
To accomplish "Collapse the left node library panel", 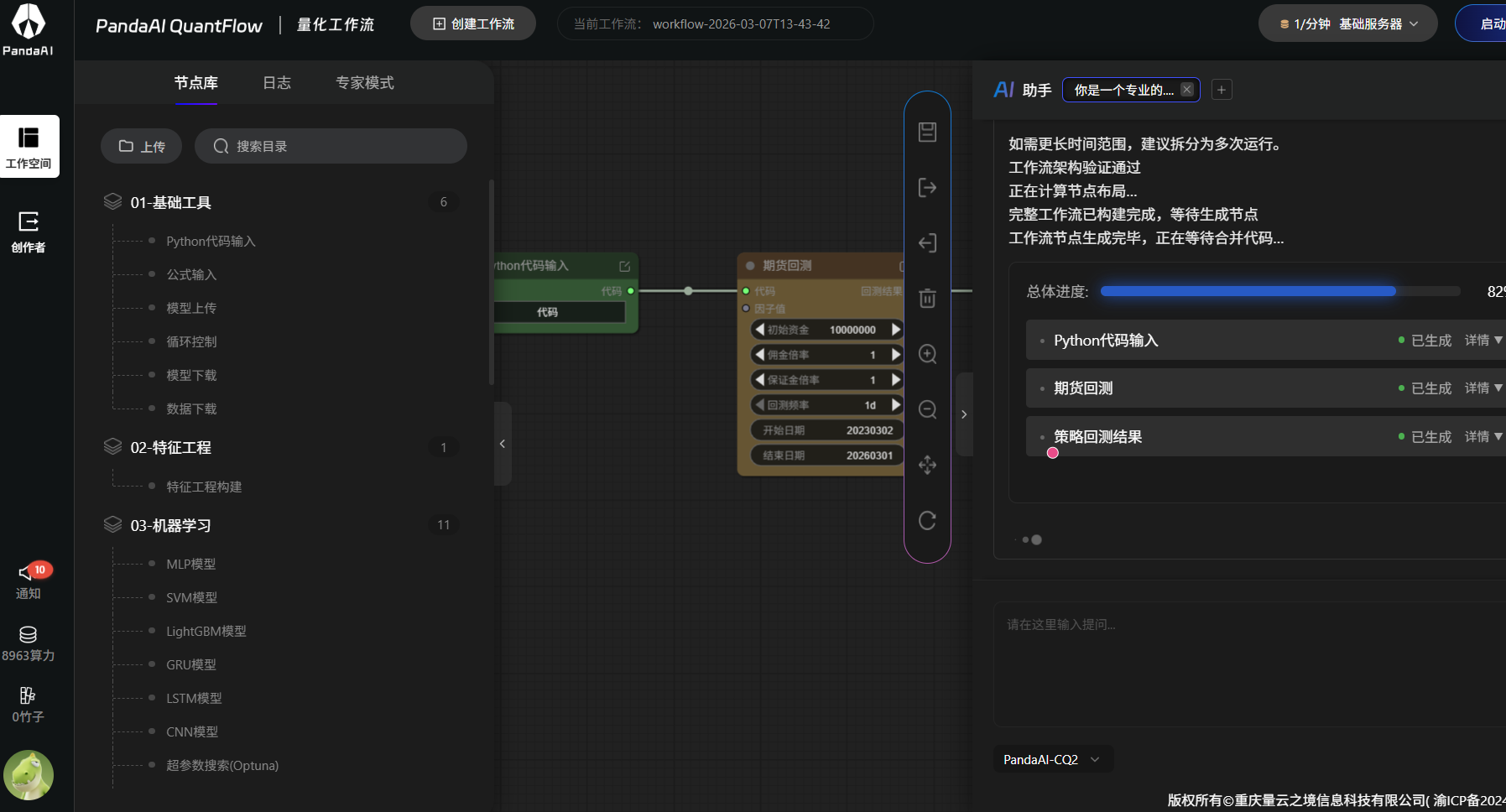I will click(x=503, y=444).
